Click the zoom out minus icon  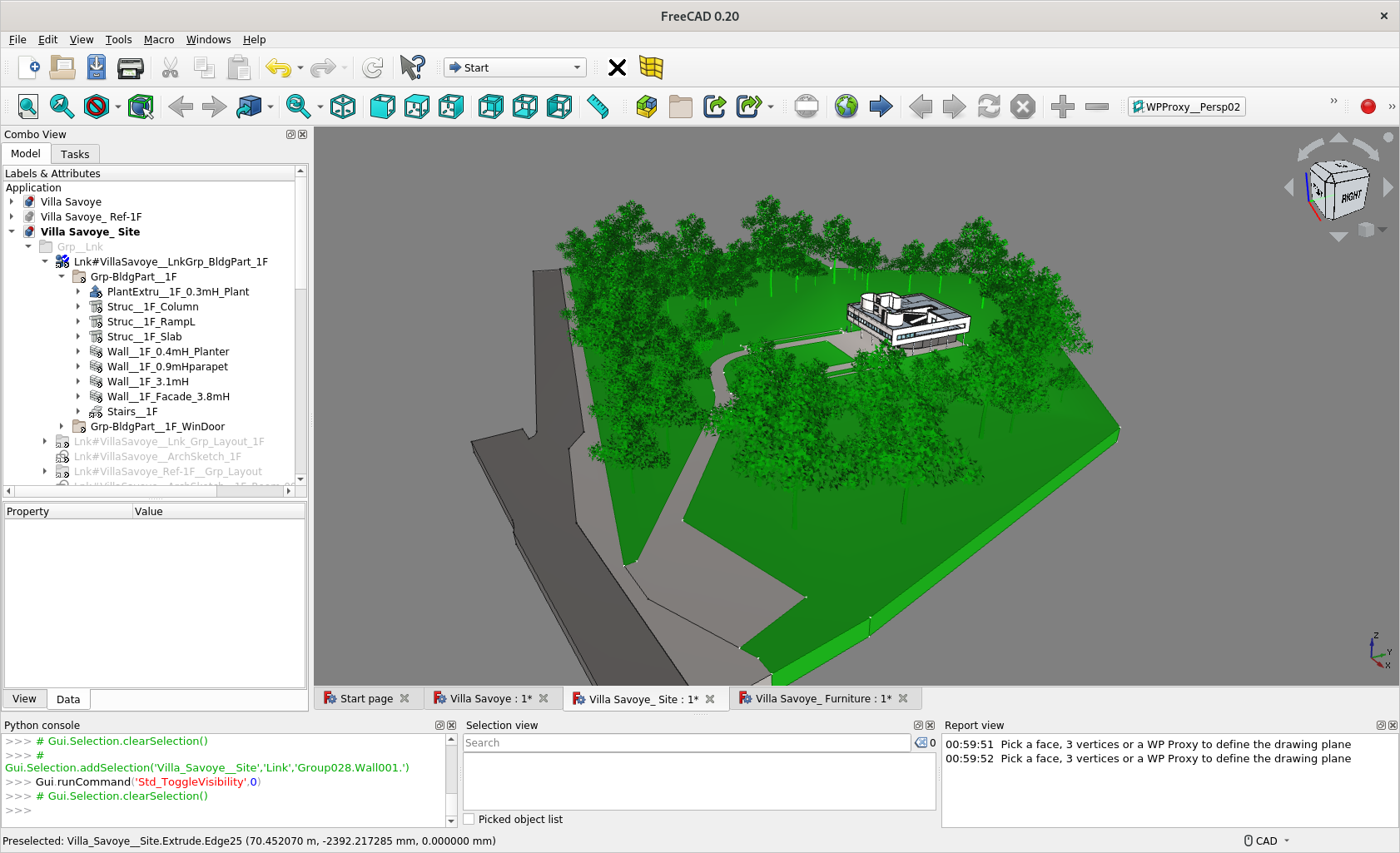(x=1097, y=107)
